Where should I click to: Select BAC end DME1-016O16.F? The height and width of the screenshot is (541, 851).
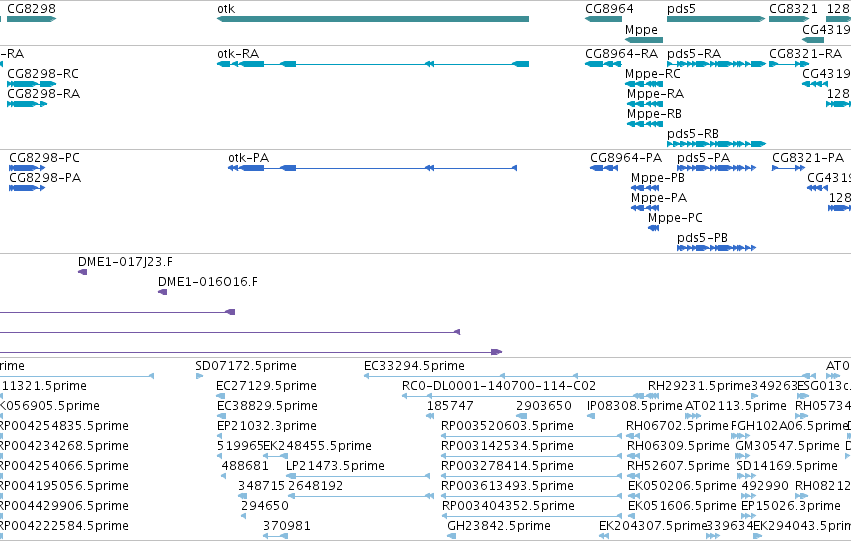coord(162,292)
